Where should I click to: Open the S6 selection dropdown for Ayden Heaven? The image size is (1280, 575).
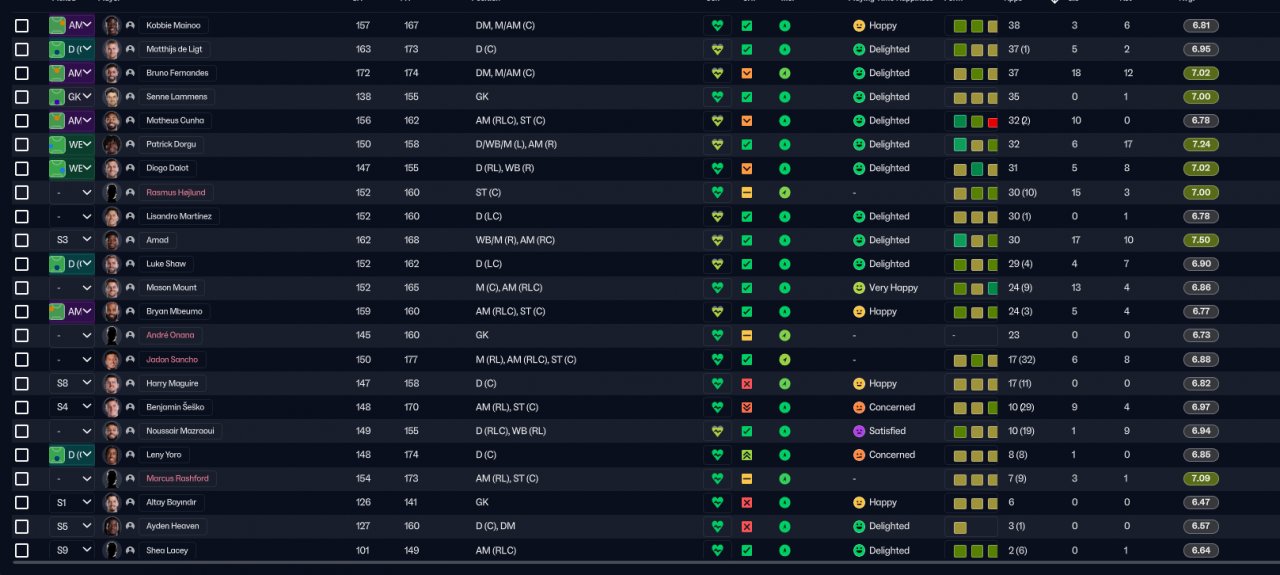72,526
